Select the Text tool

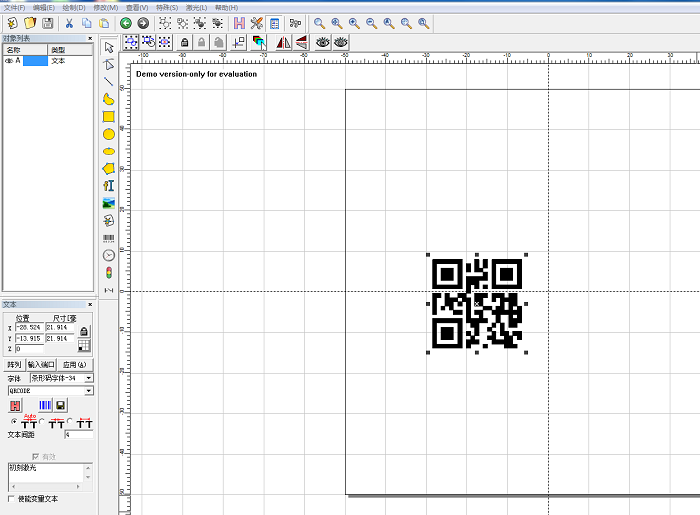(x=109, y=186)
